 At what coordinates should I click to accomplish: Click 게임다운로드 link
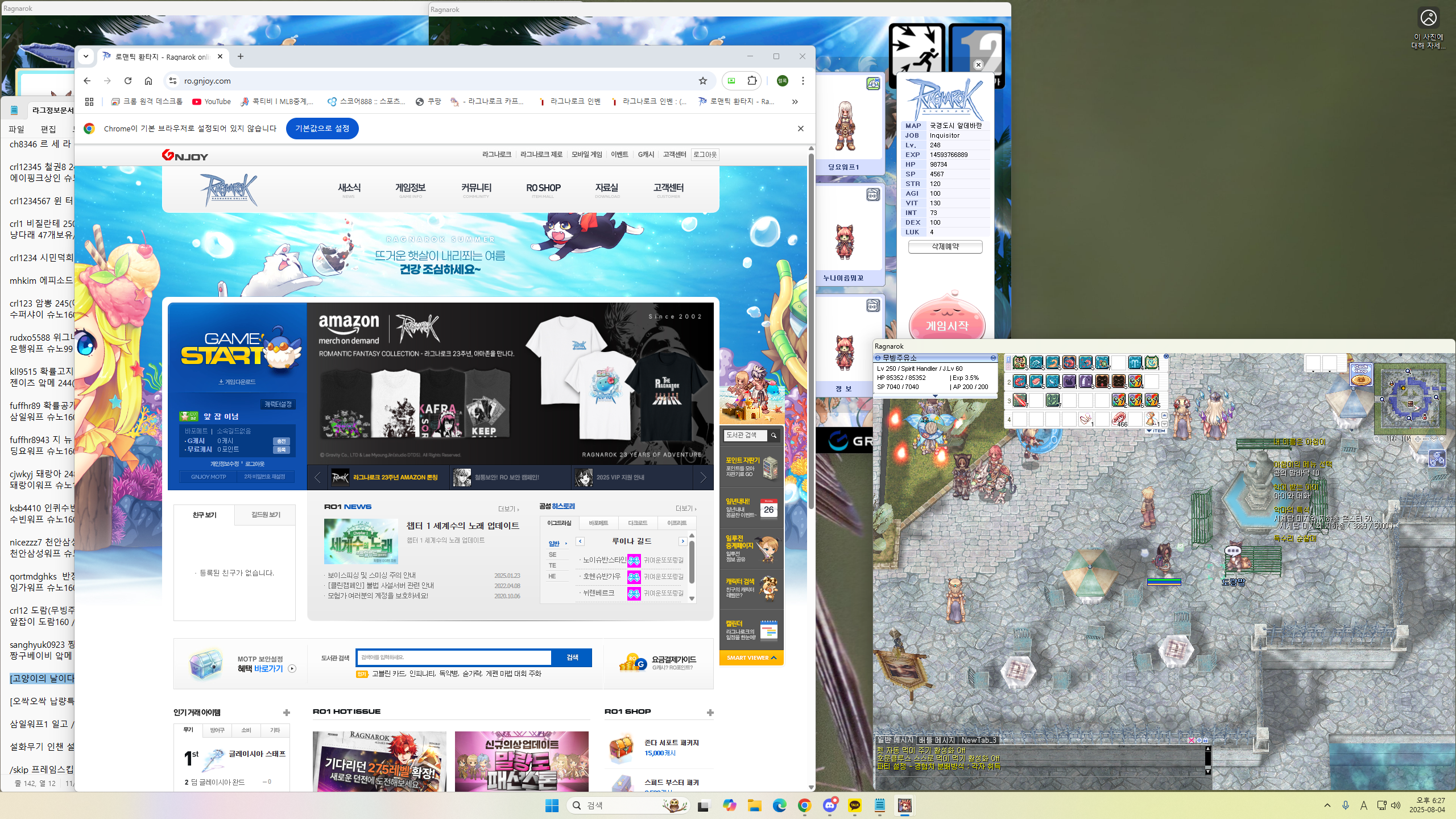[237, 382]
